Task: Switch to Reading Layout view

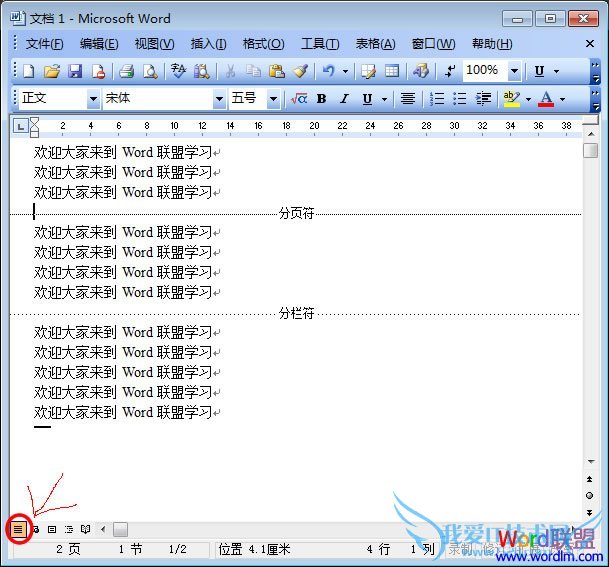Action: click(85, 529)
